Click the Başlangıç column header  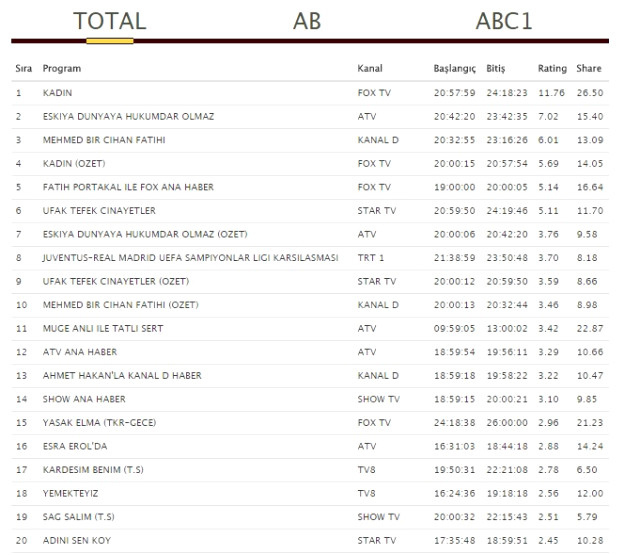click(454, 69)
